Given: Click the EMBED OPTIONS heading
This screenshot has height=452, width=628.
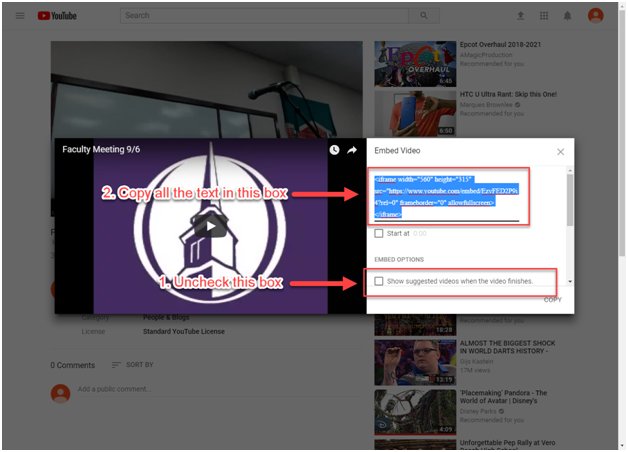Looking at the screenshot, I should pyautogui.click(x=399, y=259).
